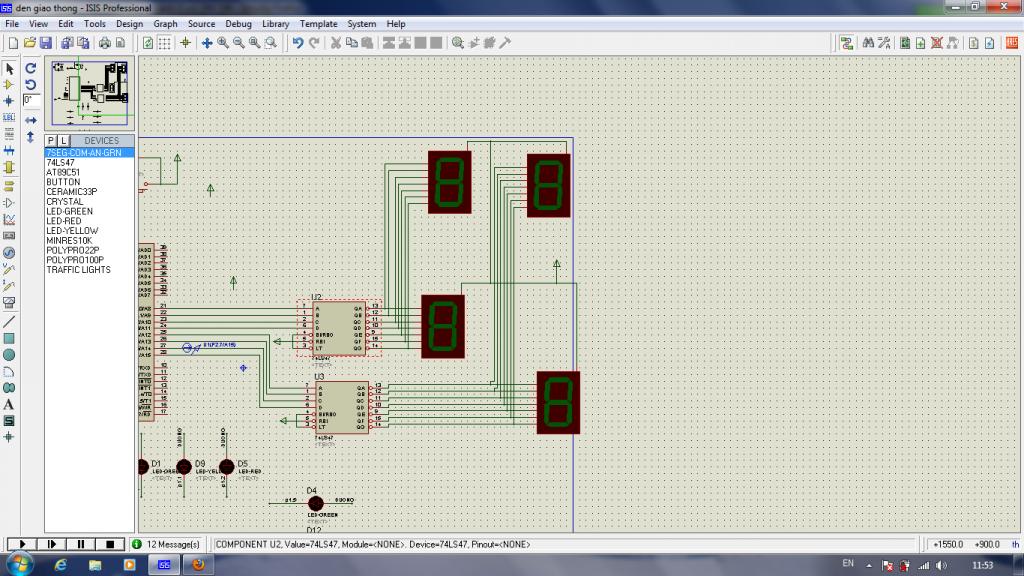Click the Undo arrow in toolbar
Image resolution: width=1024 pixels, height=576 pixels.
click(x=297, y=43)
